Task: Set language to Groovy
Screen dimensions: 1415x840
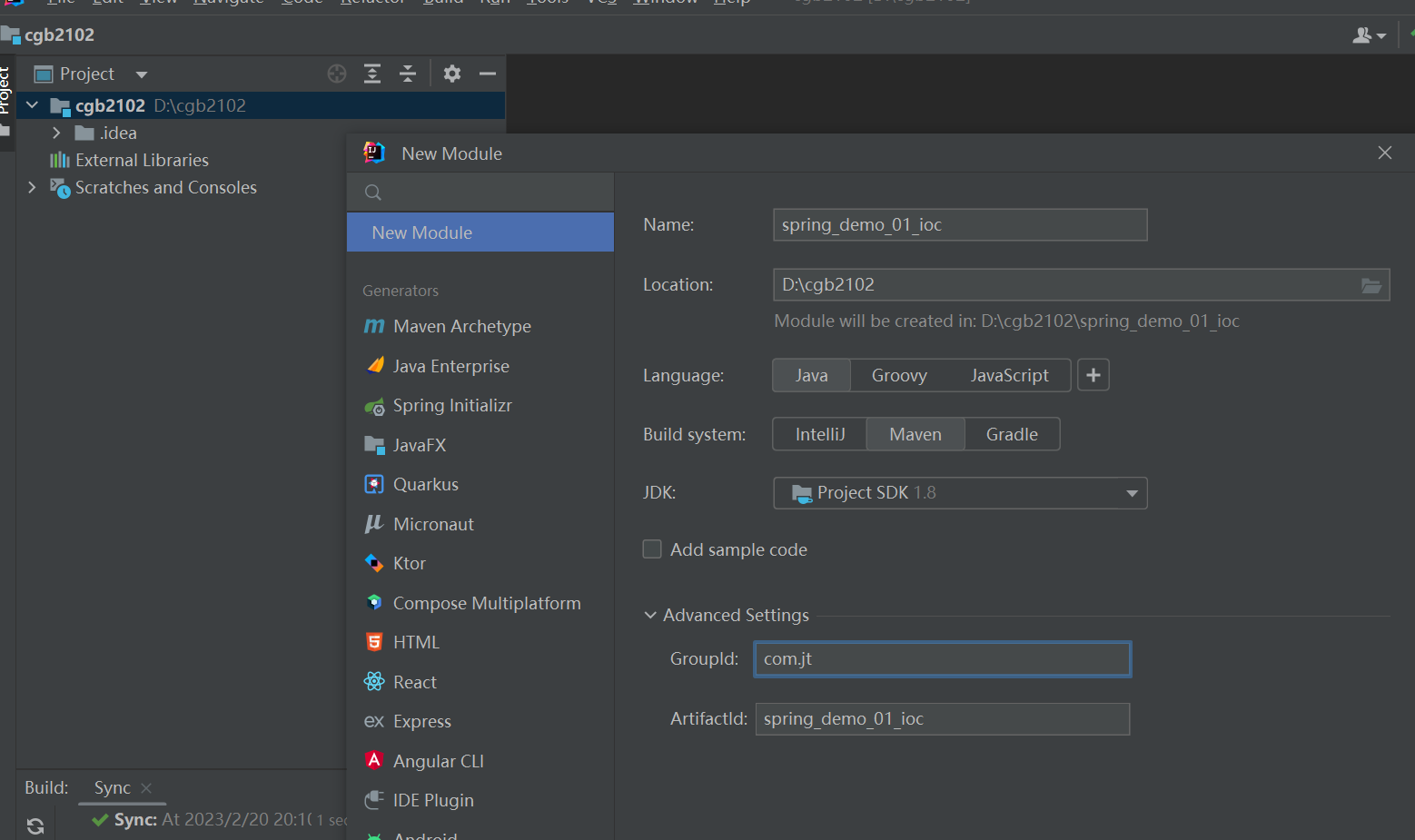Action: click(x=899, y=375)
